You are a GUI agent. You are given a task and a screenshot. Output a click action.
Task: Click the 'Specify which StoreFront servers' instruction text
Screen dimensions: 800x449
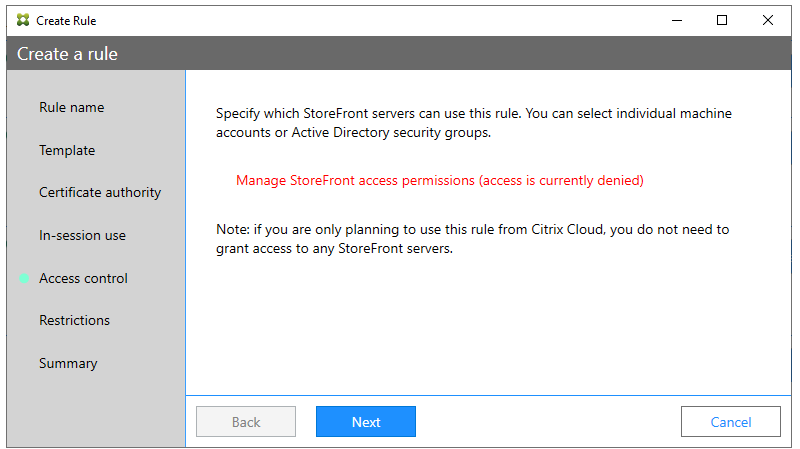[473, 123]
